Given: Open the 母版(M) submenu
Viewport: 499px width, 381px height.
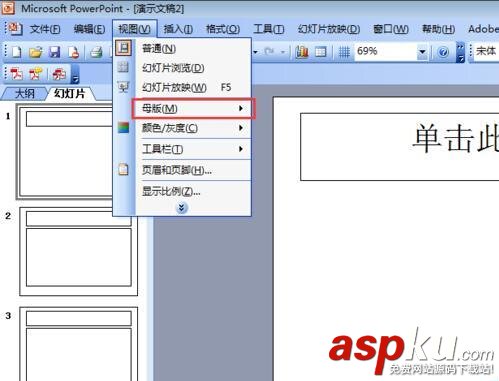Looking at the screenshot, I should point(193,108).
